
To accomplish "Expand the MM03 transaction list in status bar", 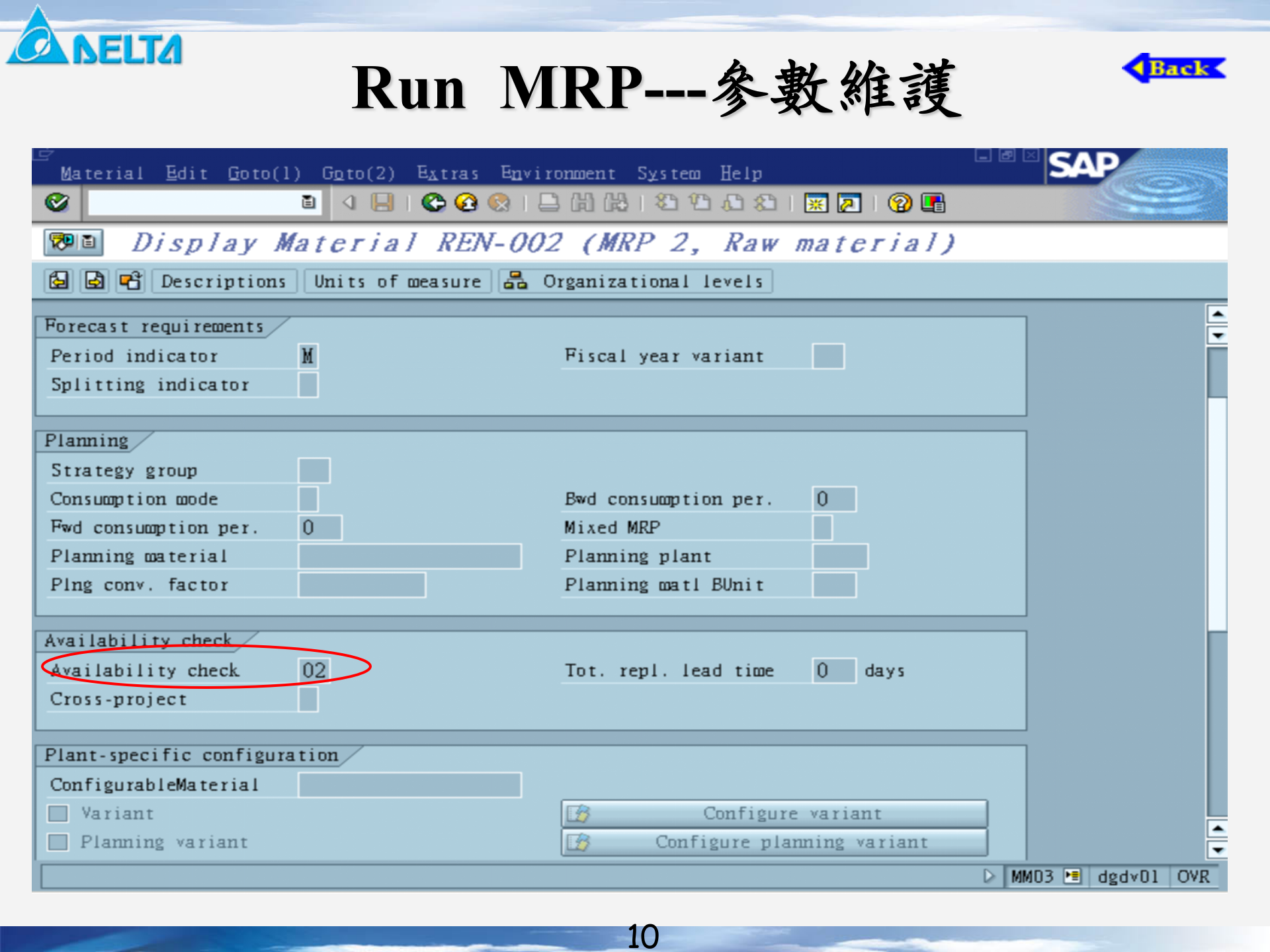I will (x=1072, y=877).
